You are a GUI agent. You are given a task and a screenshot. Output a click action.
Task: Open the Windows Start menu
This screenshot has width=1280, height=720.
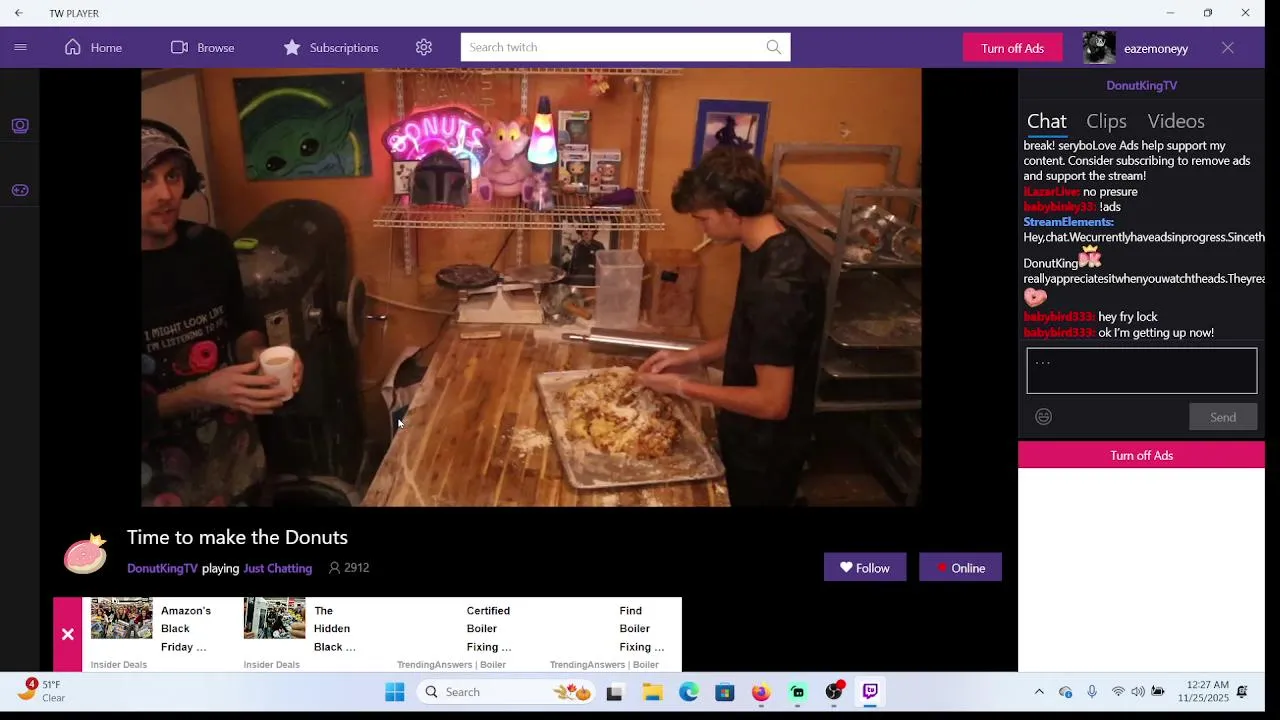coord(395,692)
